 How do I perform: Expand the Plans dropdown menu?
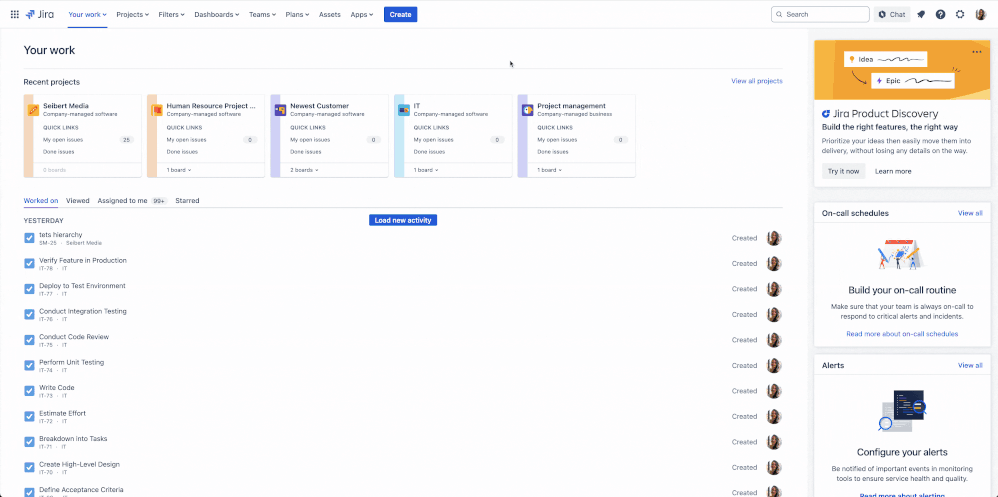coord(297,14)
